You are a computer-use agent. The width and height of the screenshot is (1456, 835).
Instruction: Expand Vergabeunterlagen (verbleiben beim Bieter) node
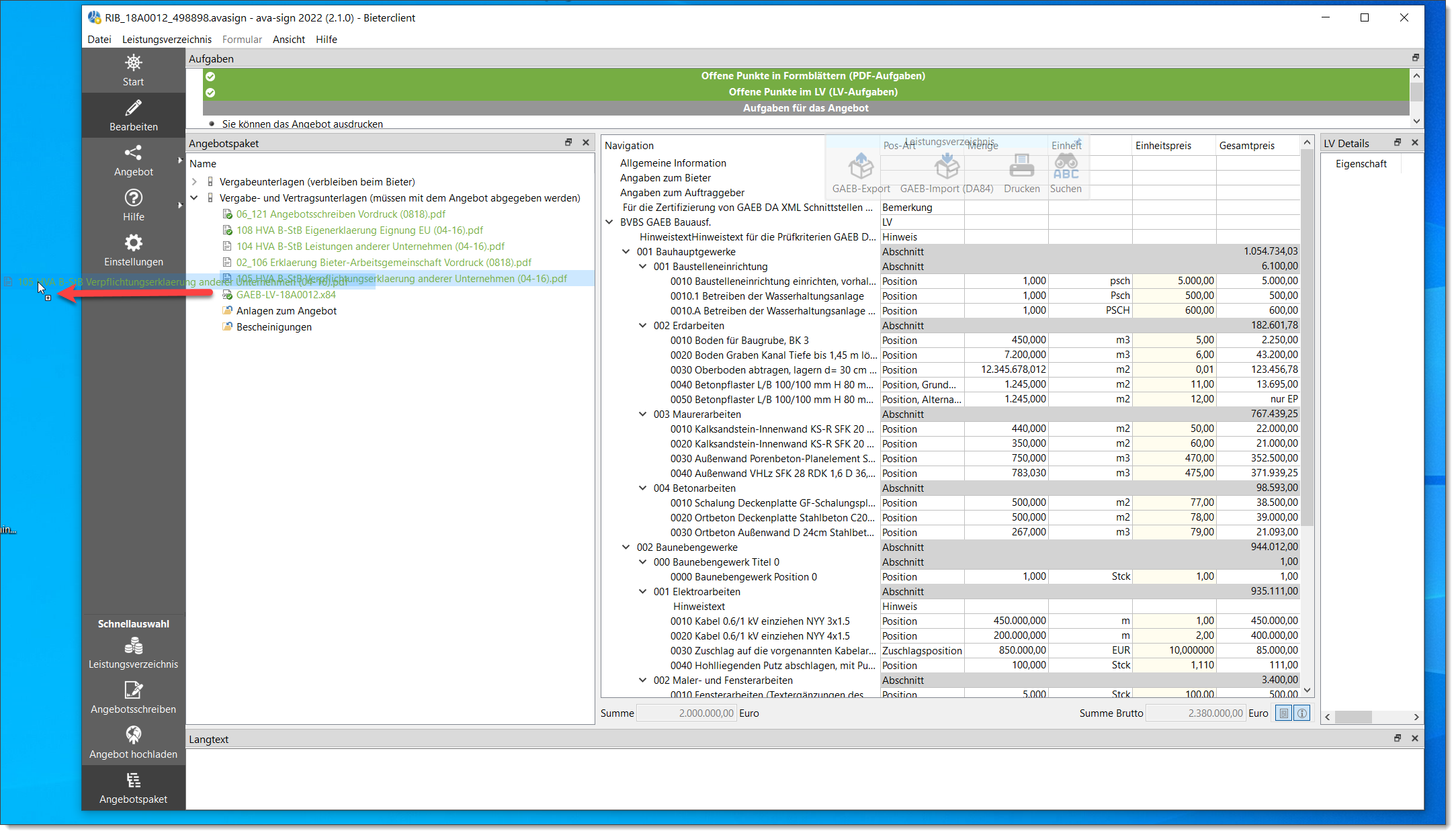click(194, 182)
